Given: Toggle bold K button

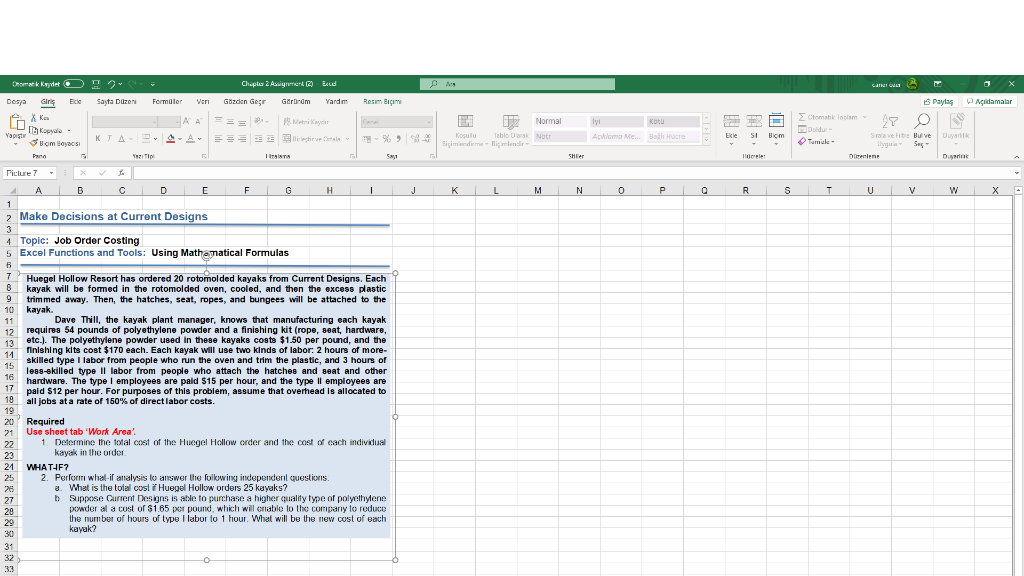Looking at the screenshot, I should click(98, 138).
